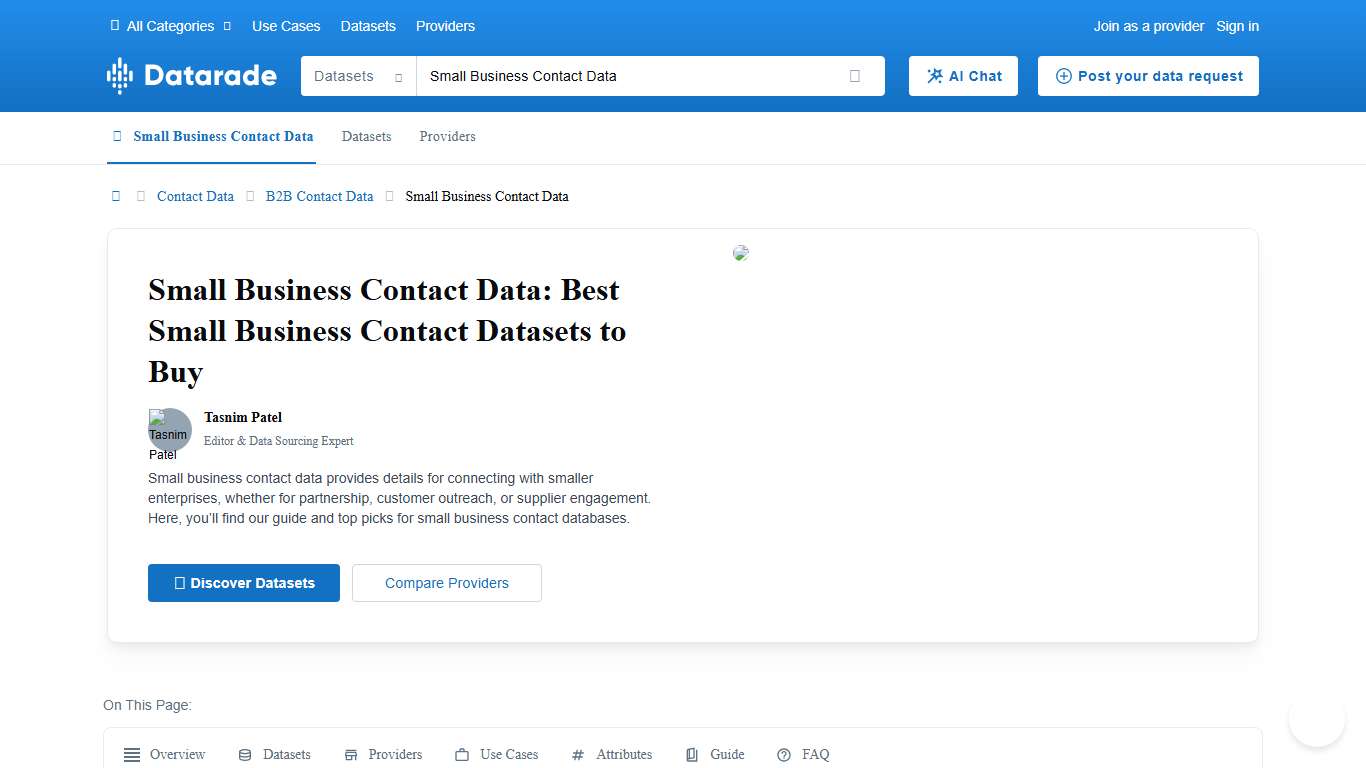The image size is (1366, 768).
Task: Click the Datarade logo icon
Action: tap(118, 75)
